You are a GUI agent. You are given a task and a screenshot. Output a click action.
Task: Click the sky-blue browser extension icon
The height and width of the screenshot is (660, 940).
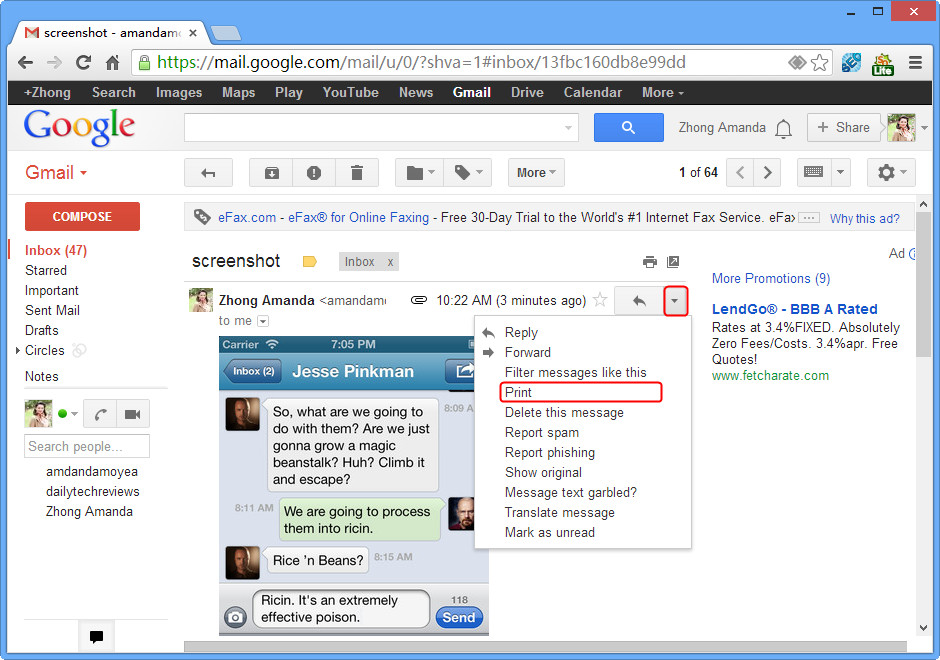pyautogui.click(x=851, y=62)
